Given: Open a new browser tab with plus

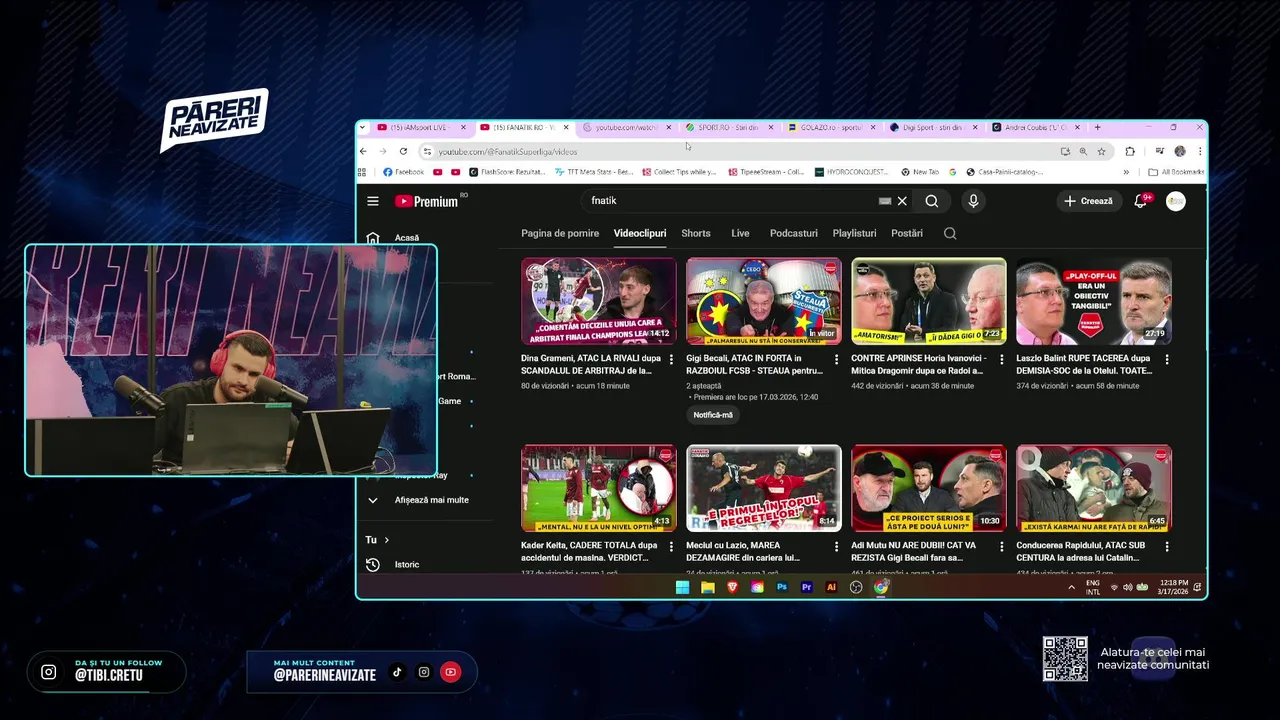Looking at the screenshot, I should (1097, 128).
